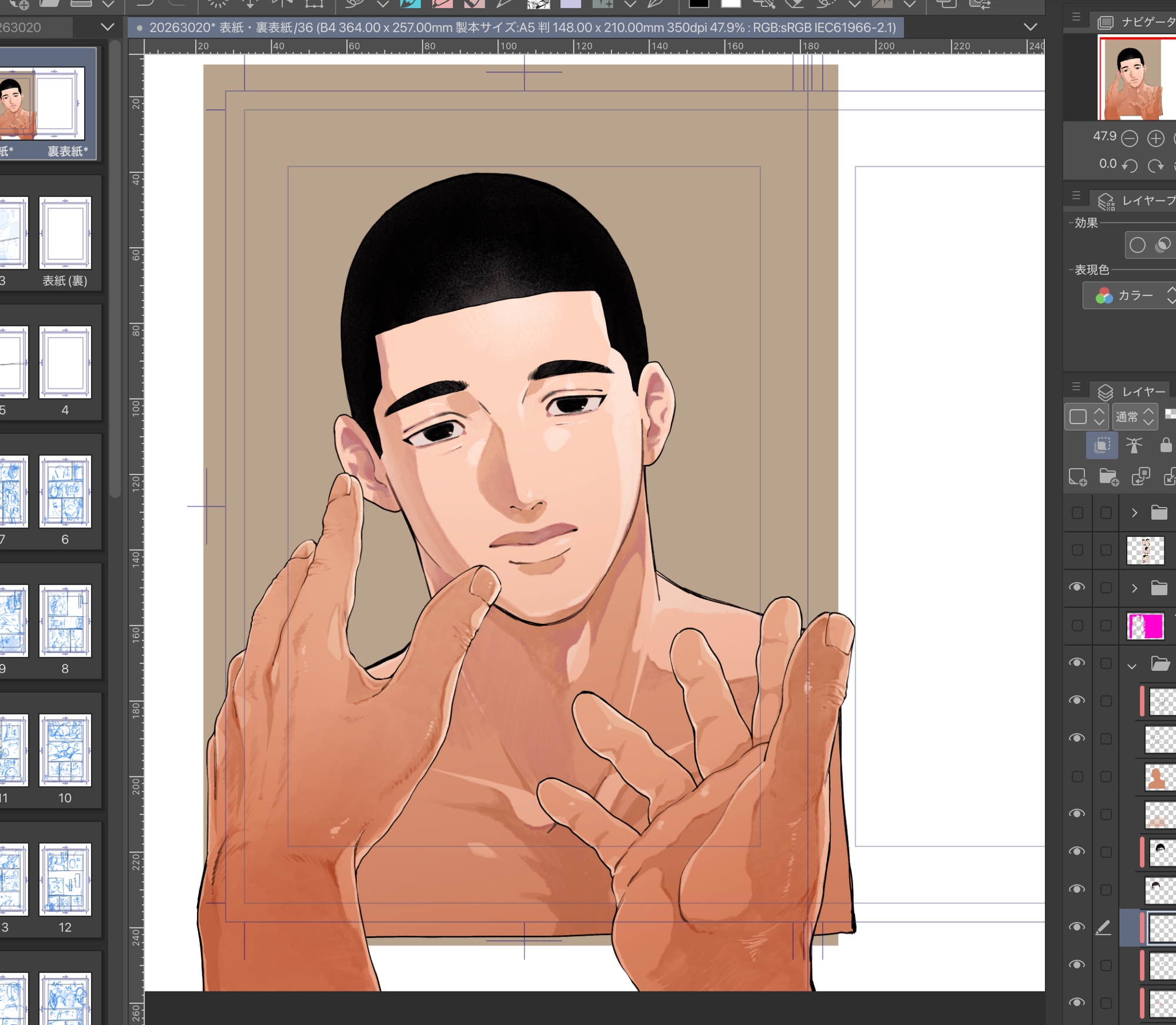The width and height of the screenshot is (1176, 1025).
Task: Enable visibility checkbox of top layer folder
Action: pos(1077,513)
